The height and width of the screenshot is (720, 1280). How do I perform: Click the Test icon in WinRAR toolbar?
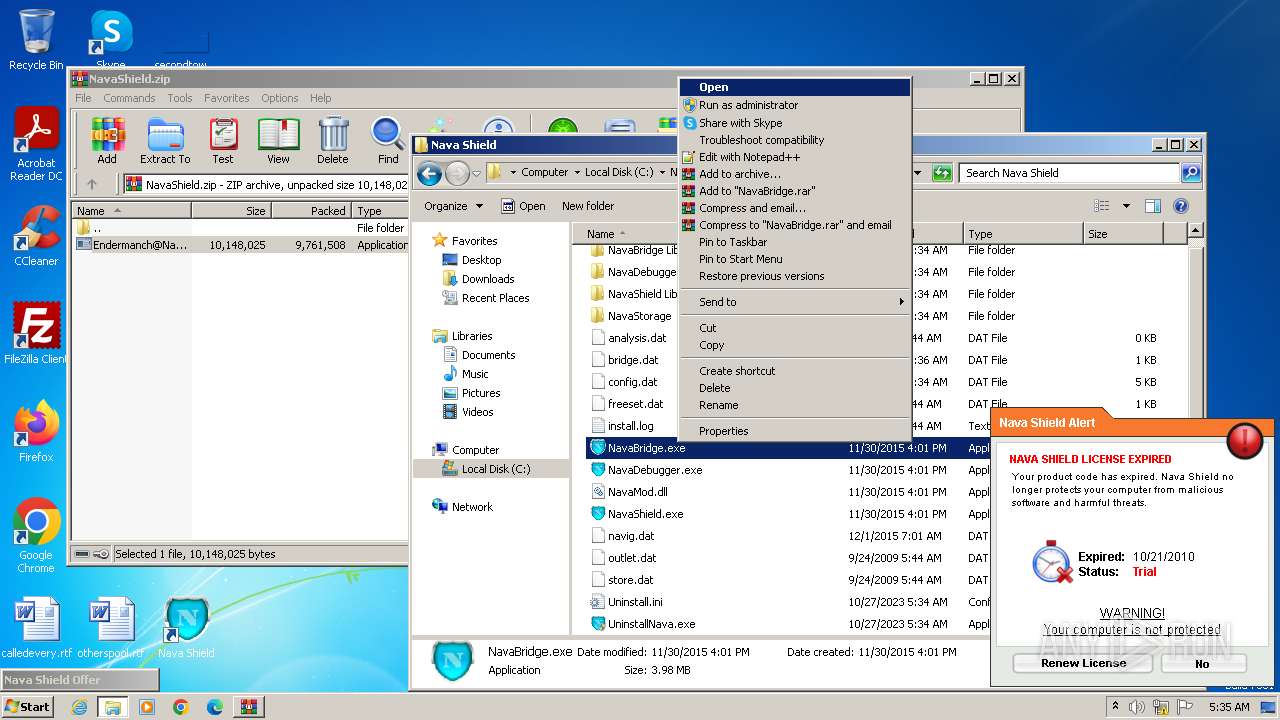pyautogui.click(x=223, y=141)
